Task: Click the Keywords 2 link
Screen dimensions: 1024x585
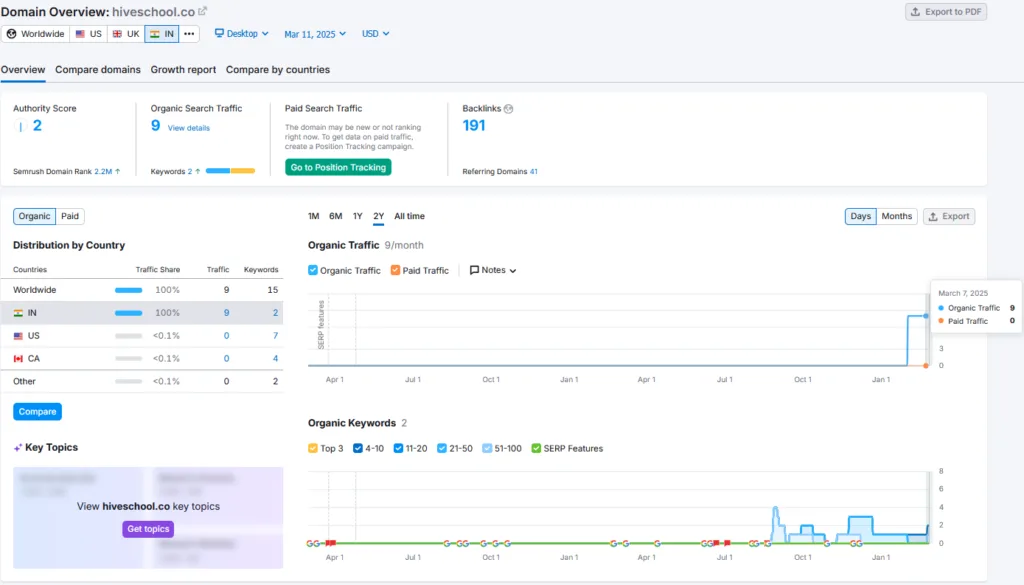Action: (x=190, y=172)
